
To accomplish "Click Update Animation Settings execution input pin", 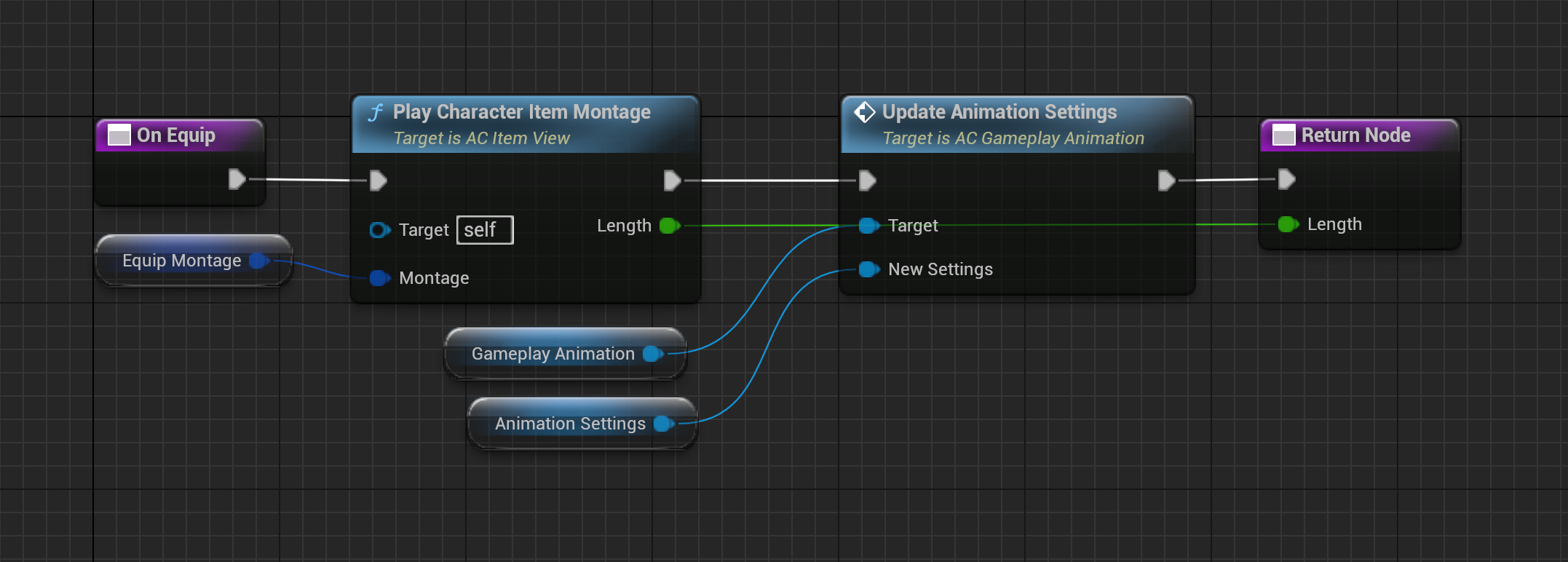I will (867, 181).
